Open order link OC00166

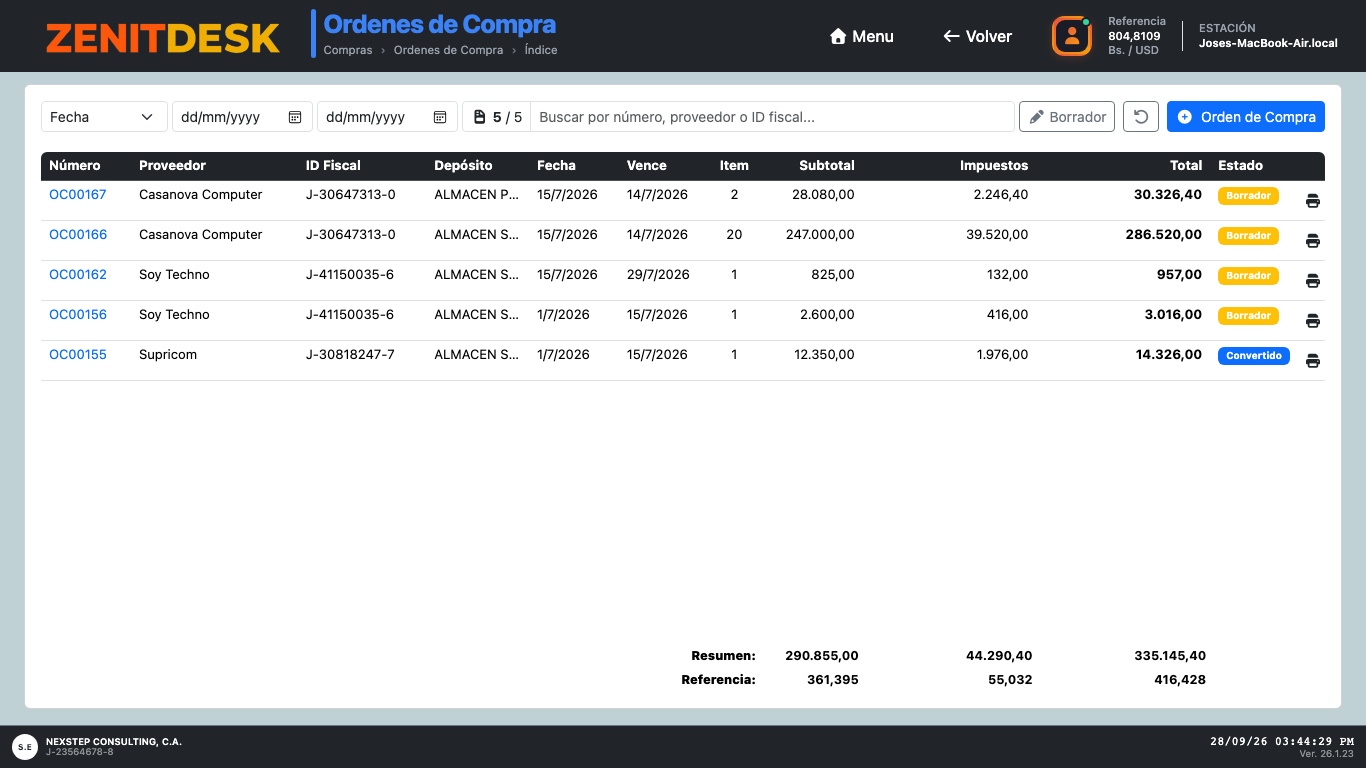click(78, 235)
